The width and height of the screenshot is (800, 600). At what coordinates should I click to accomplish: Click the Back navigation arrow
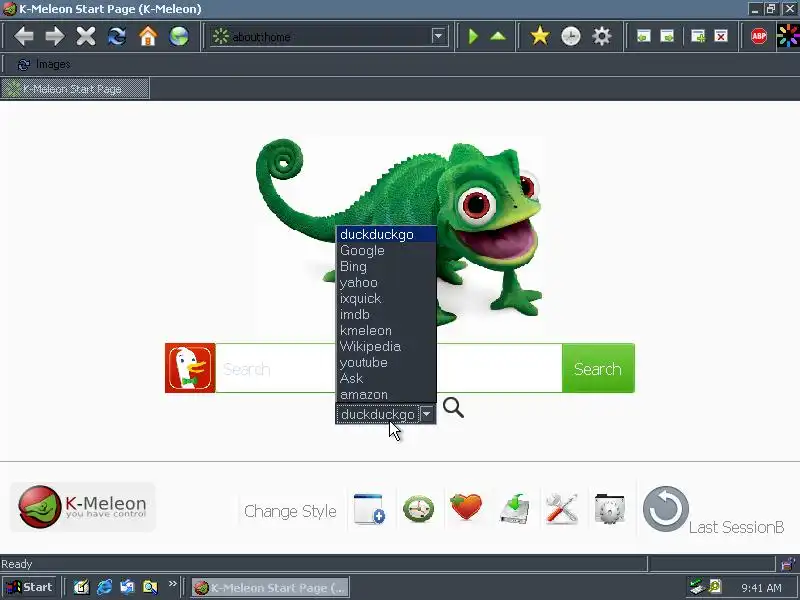[23, 36]
